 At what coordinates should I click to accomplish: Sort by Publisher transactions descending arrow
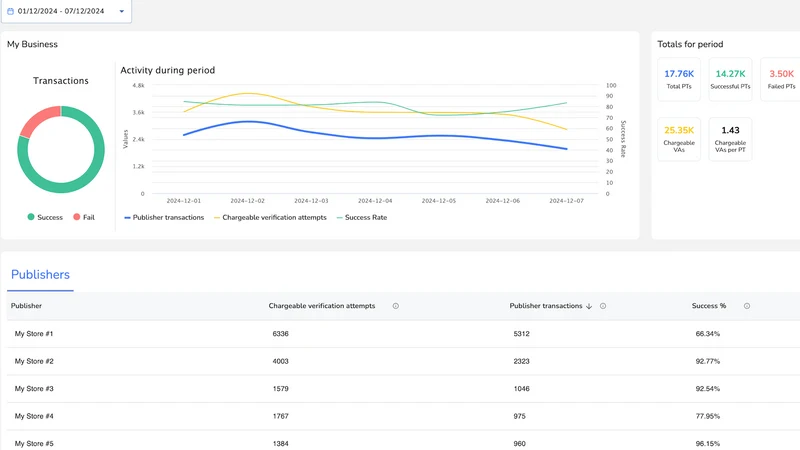[589, 306]
